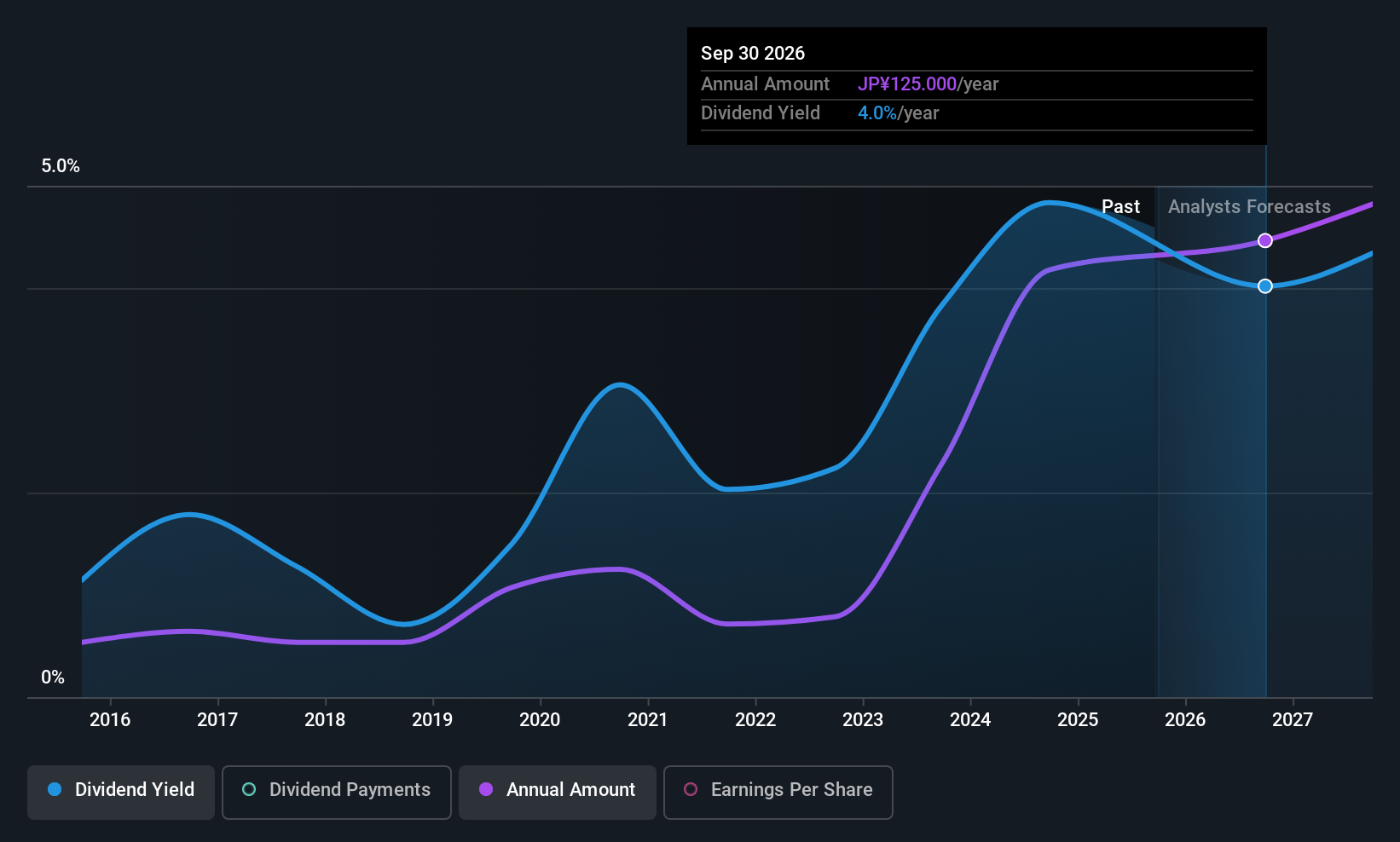Enable the Earnings Per Share series
1400x842 pixels.
pyautogui.click(x=778, y=793)
